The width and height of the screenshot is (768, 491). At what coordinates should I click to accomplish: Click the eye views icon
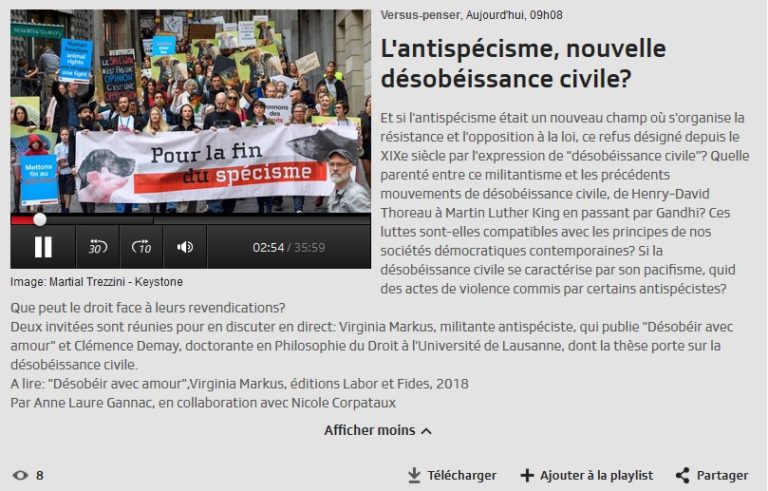point(20,475)
